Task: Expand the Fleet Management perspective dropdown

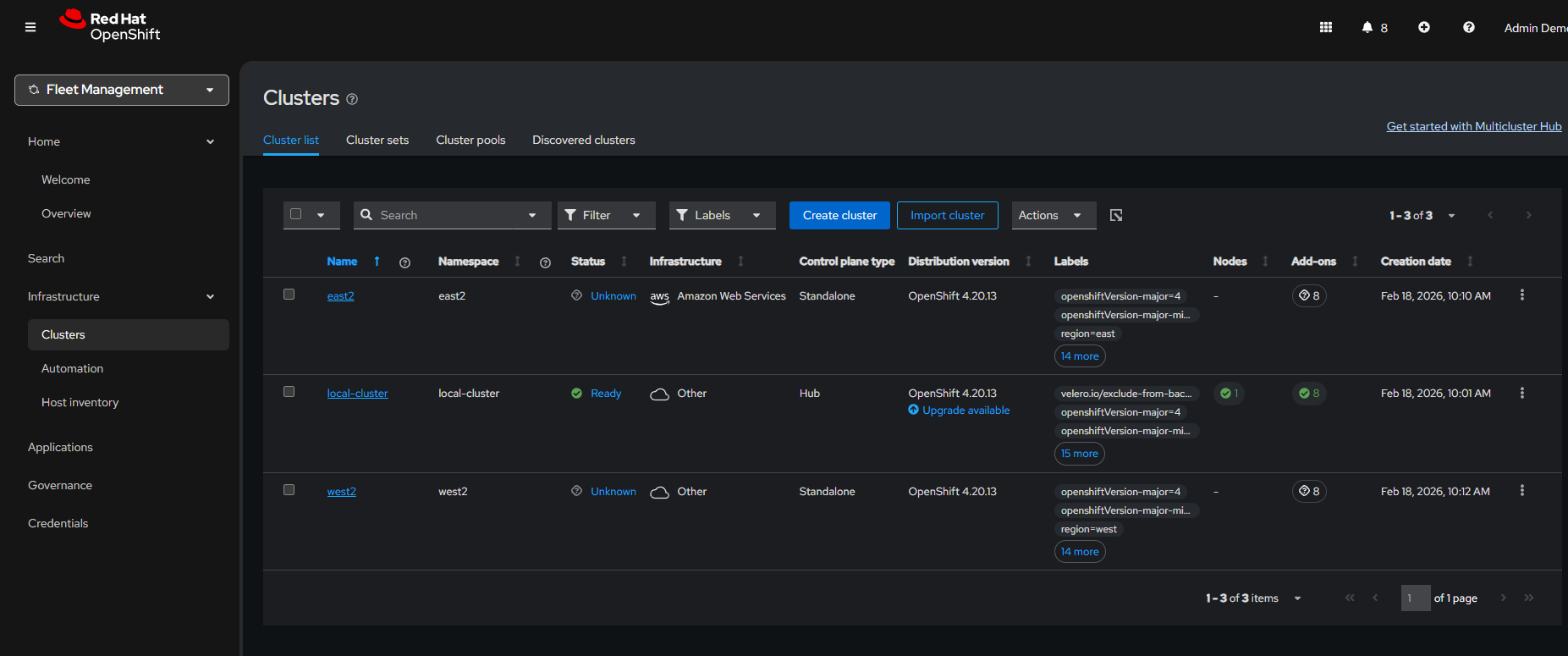Action: click(x=122, y=90)
